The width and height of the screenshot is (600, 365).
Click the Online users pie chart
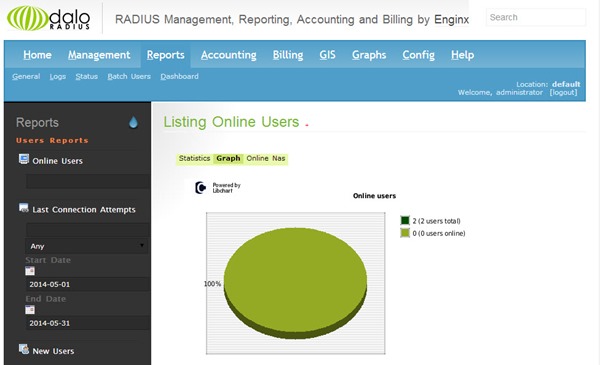pos(295,283)
